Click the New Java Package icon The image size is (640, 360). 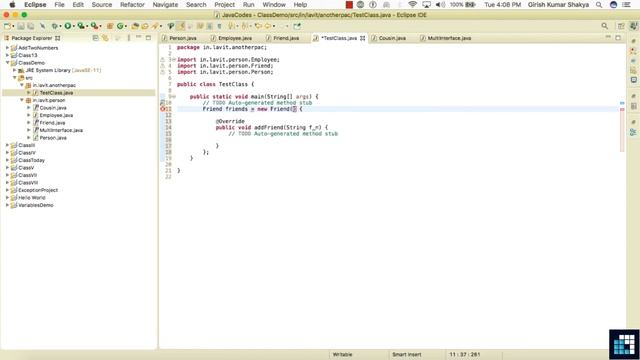(x=110, y=26)
